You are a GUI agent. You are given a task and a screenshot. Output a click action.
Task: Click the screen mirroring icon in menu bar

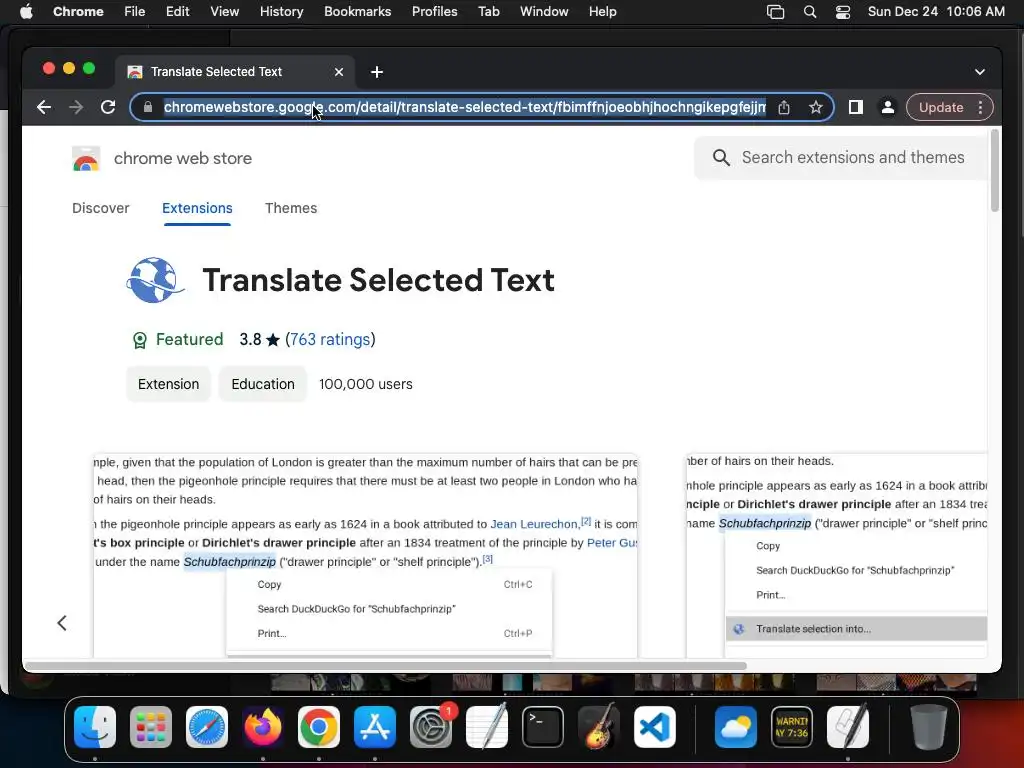click(775, 12)
